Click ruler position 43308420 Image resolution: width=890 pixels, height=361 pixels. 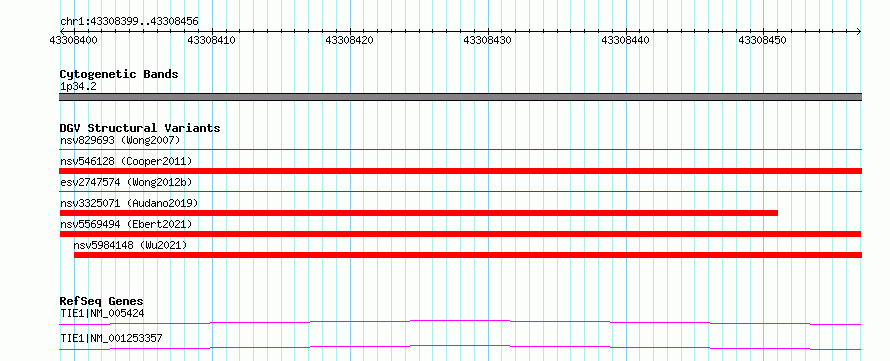350,40
